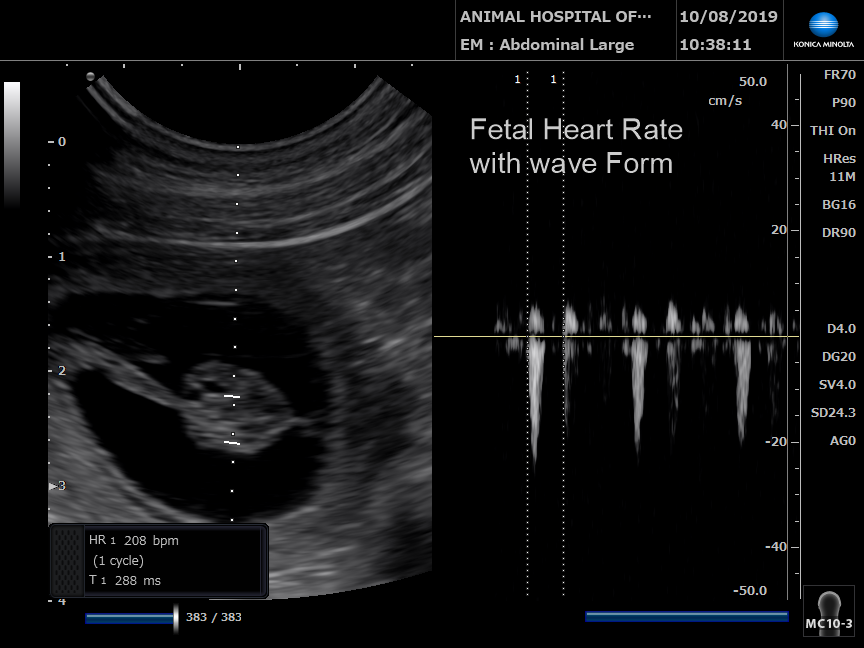Toggle the THI On setting
The height and width of the screenshot is (648, 864).
point(832,131)
